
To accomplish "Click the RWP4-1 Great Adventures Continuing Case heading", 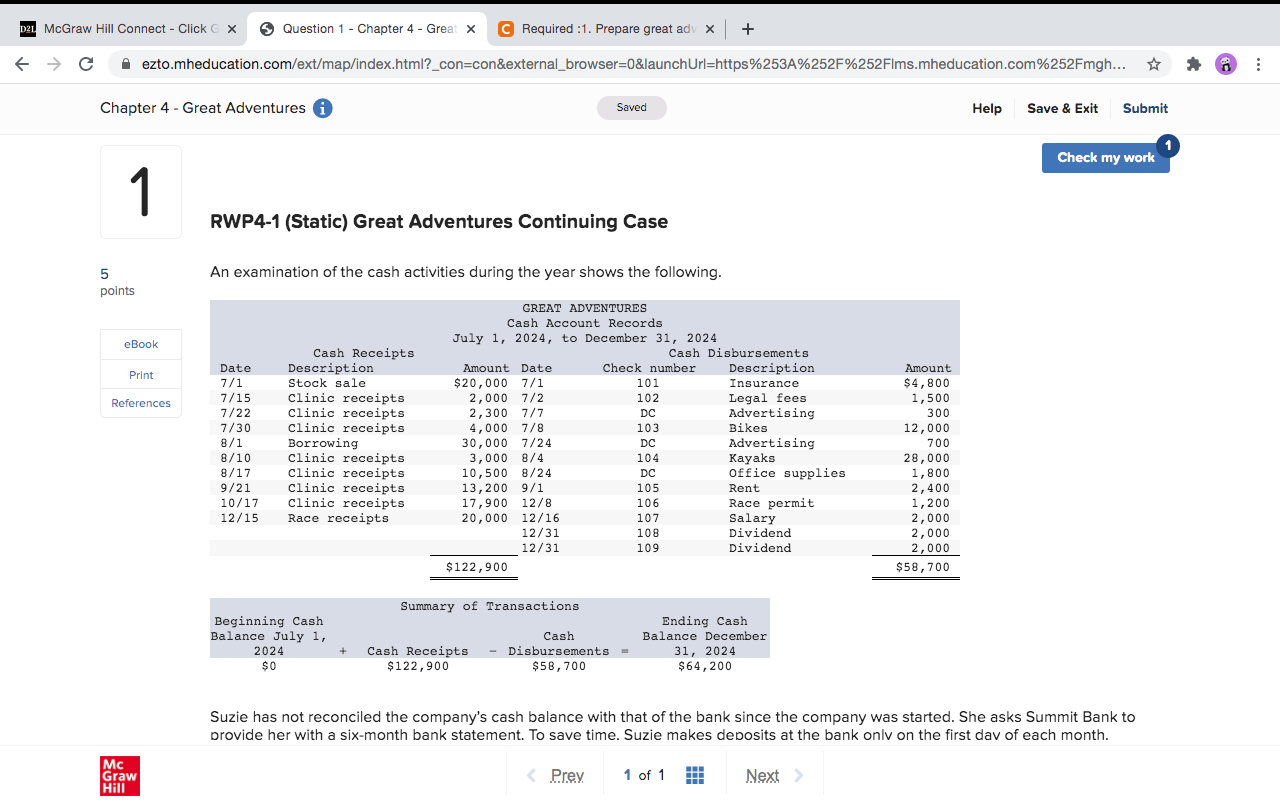I will point(439,221).
